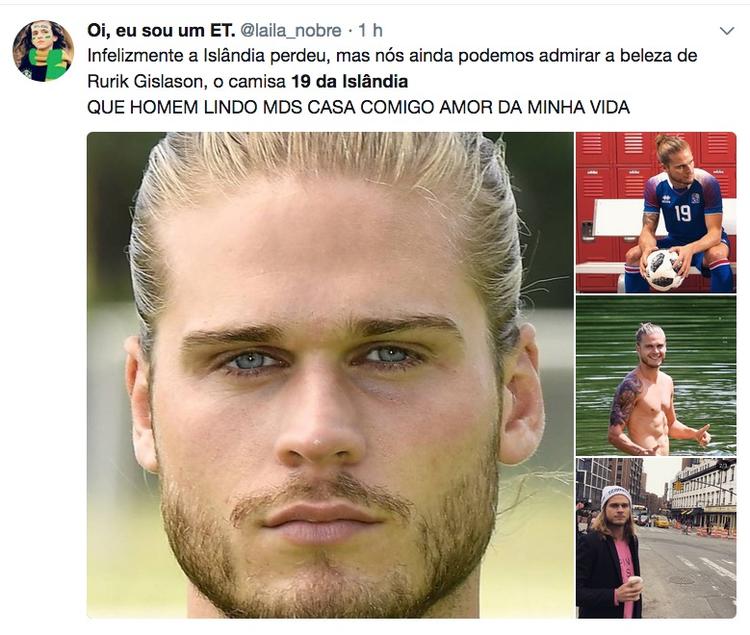This screenshot has height=635, width=750.
Task: Open the shirtless green water photo
Action: (x=656, y=375)
